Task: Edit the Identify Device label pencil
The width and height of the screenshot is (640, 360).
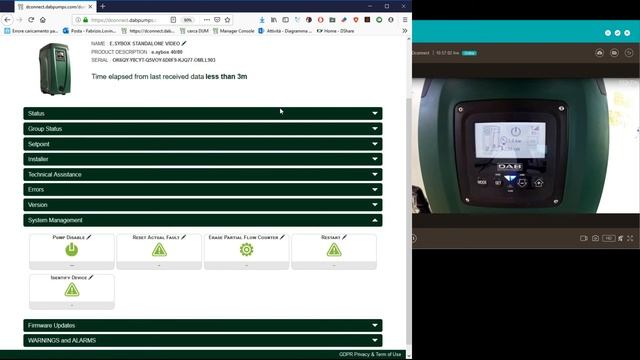Action: click(91, 277)
